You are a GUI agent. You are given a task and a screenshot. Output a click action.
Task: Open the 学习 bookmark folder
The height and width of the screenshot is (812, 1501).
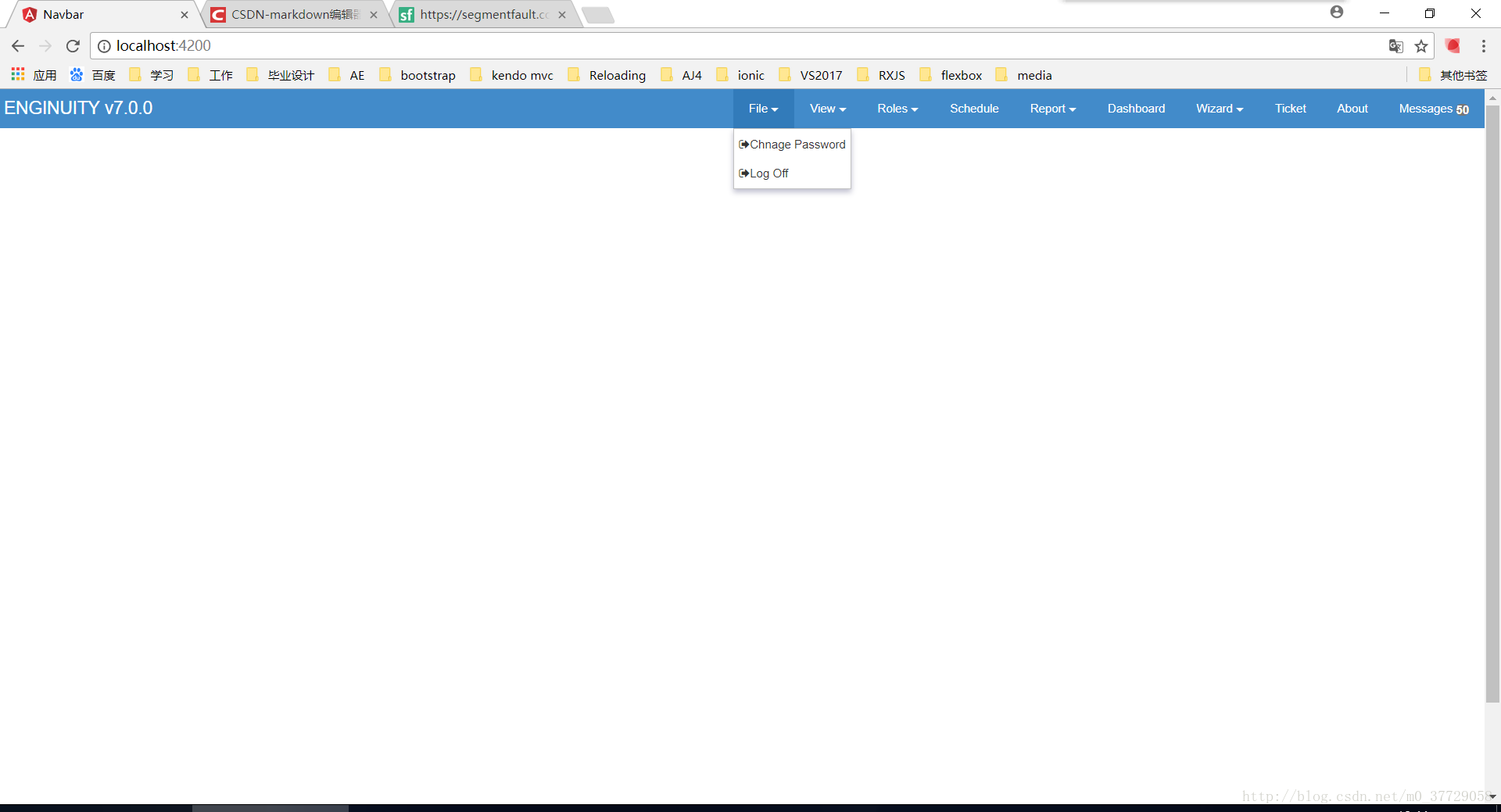click(152, 75)
